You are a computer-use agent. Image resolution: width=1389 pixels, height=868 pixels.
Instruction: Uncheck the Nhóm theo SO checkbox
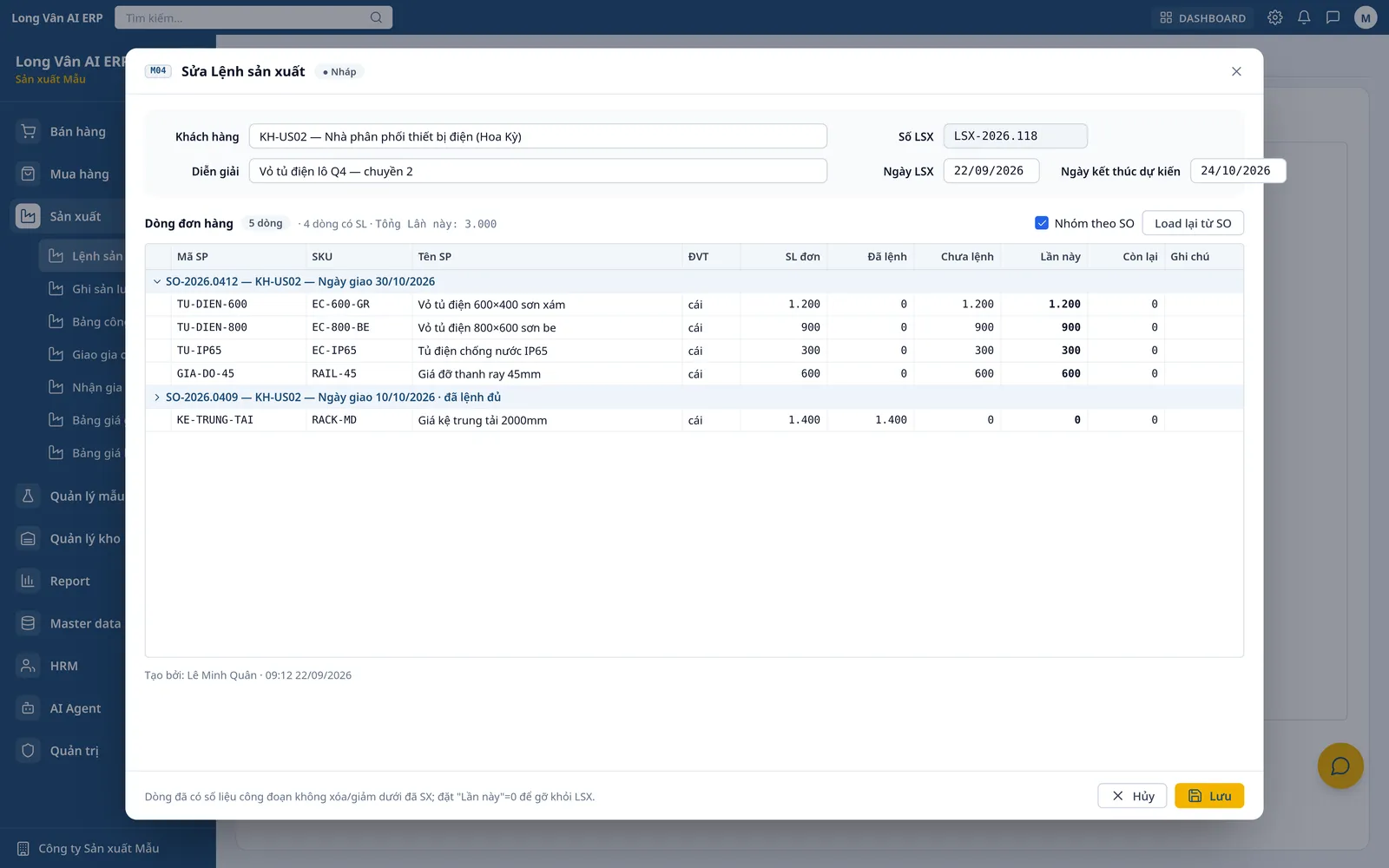pyautogui.click(x=1042, y=223)
